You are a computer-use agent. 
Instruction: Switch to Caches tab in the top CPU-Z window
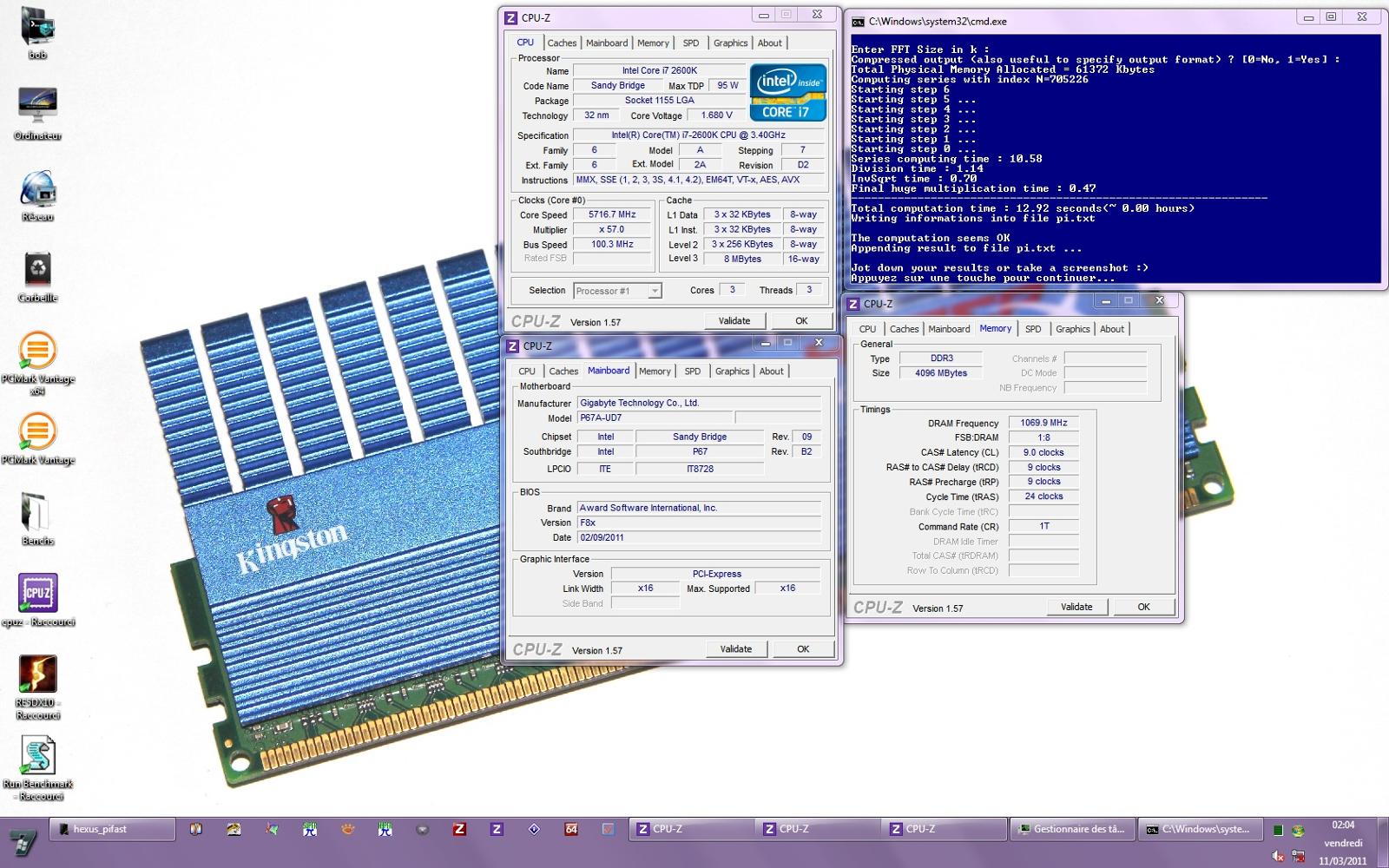click(562, 43)
